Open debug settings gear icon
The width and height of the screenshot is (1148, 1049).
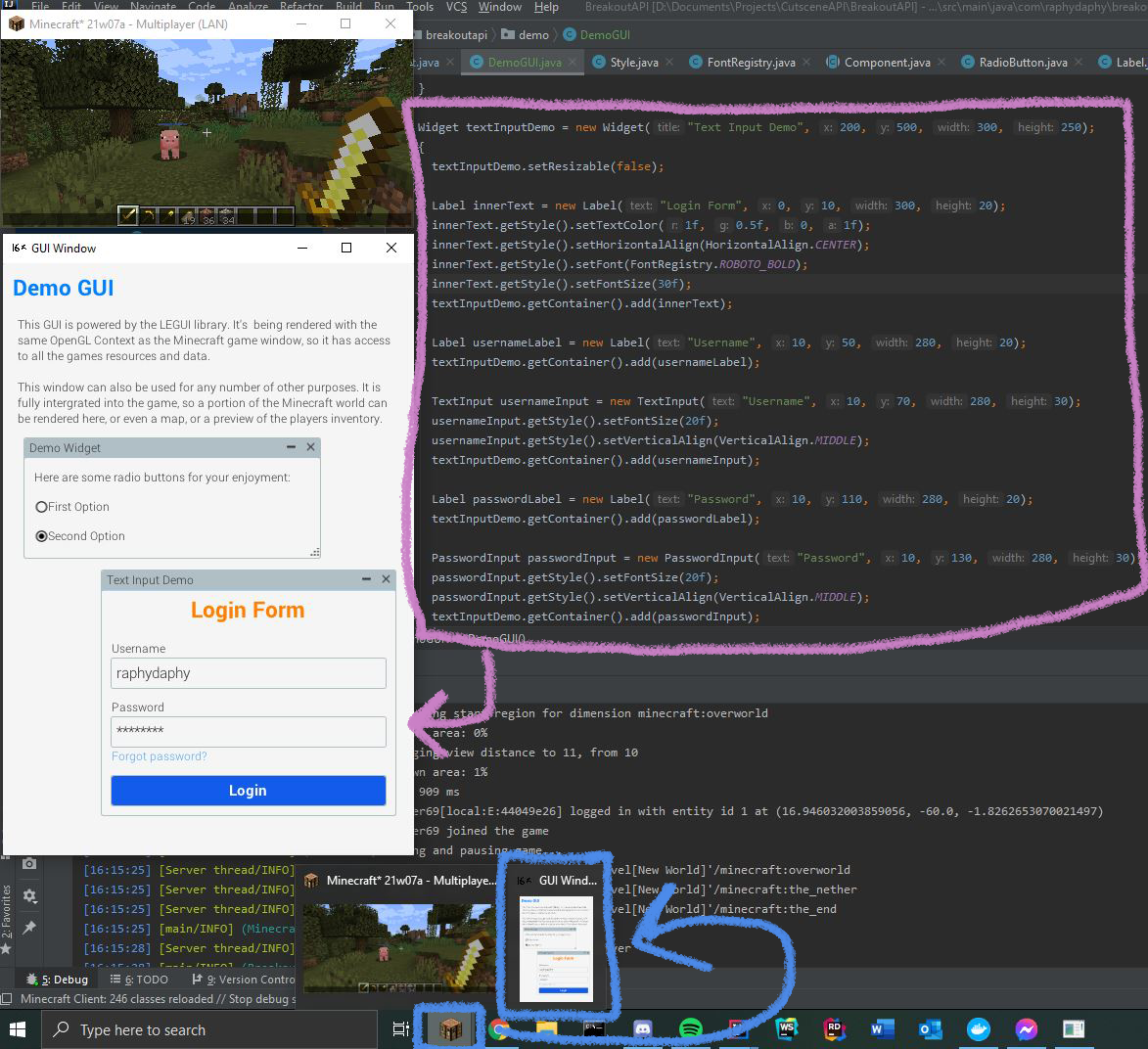point(29,895)
